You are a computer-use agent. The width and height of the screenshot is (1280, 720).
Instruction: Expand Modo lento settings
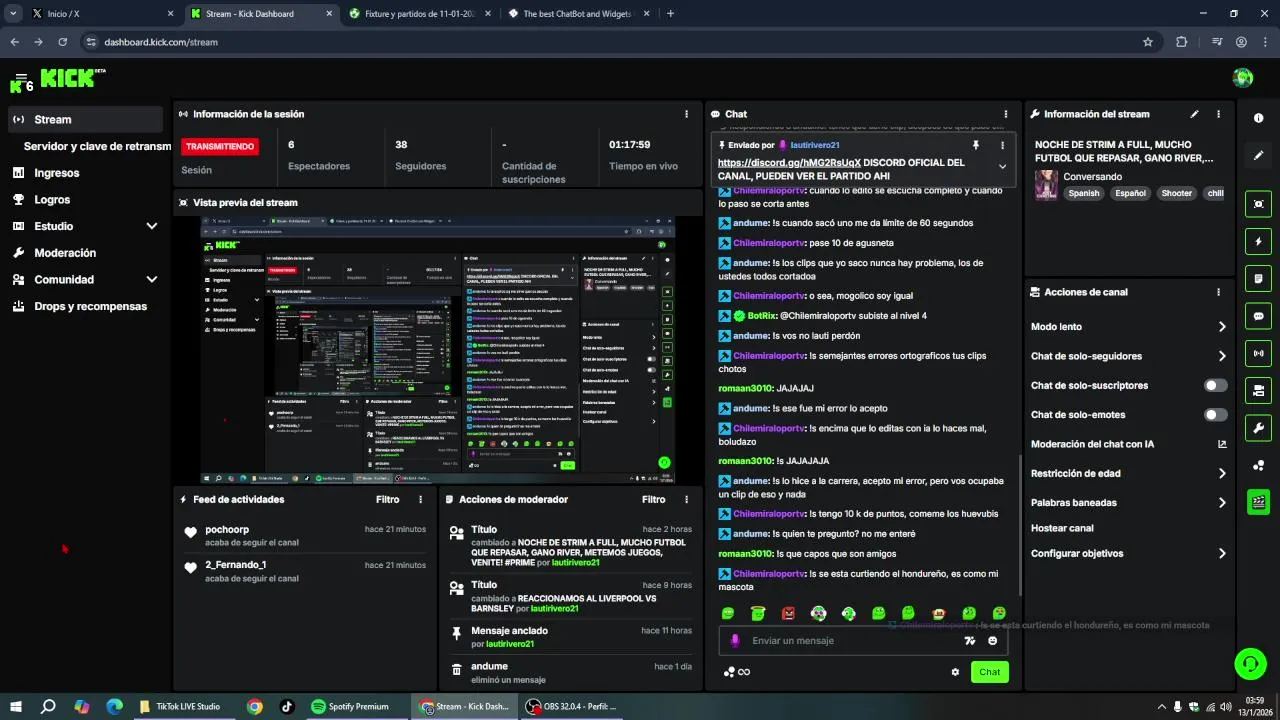(x=1222, y=327)
